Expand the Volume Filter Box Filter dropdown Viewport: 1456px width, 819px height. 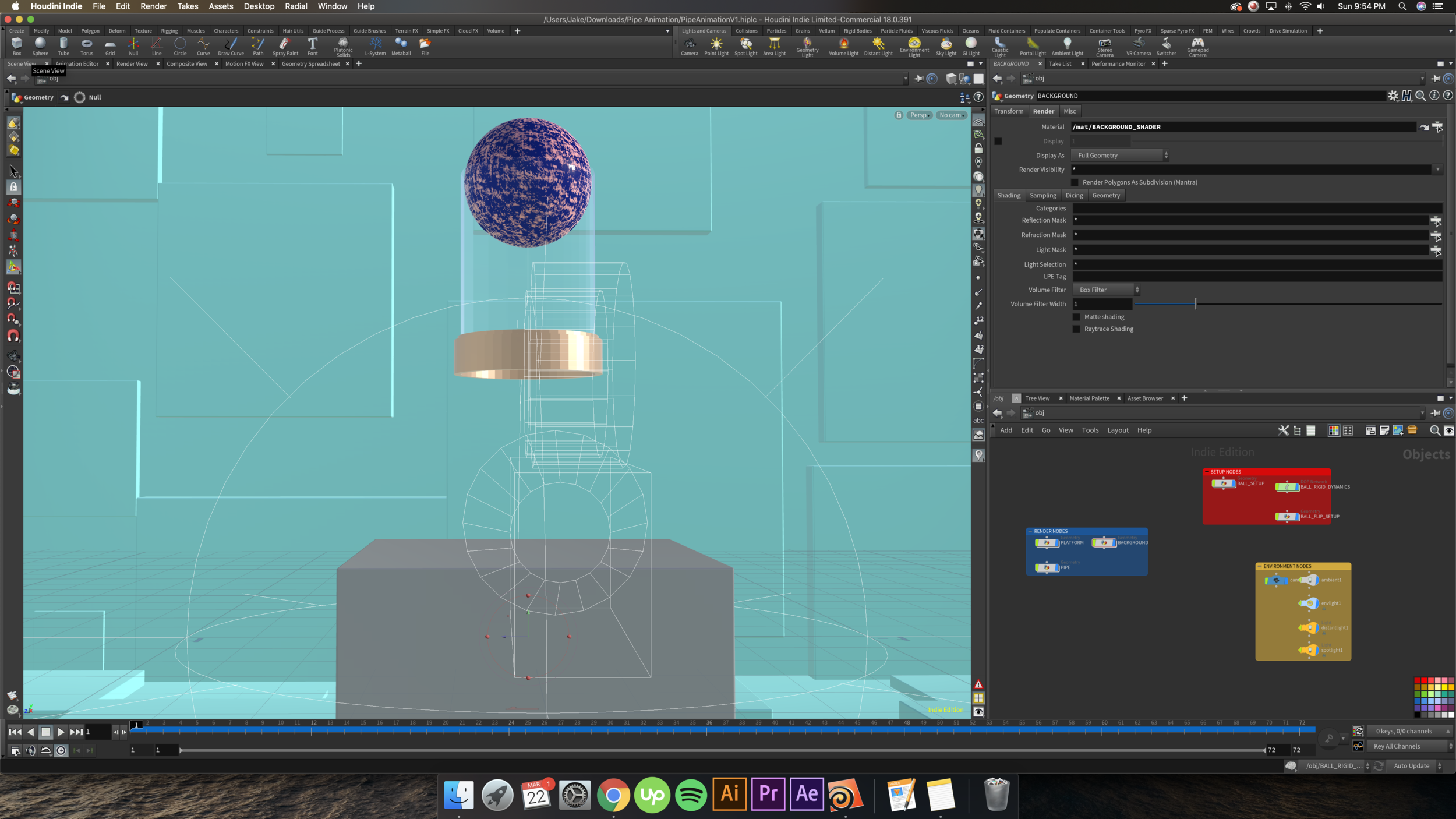(1105, 290)
